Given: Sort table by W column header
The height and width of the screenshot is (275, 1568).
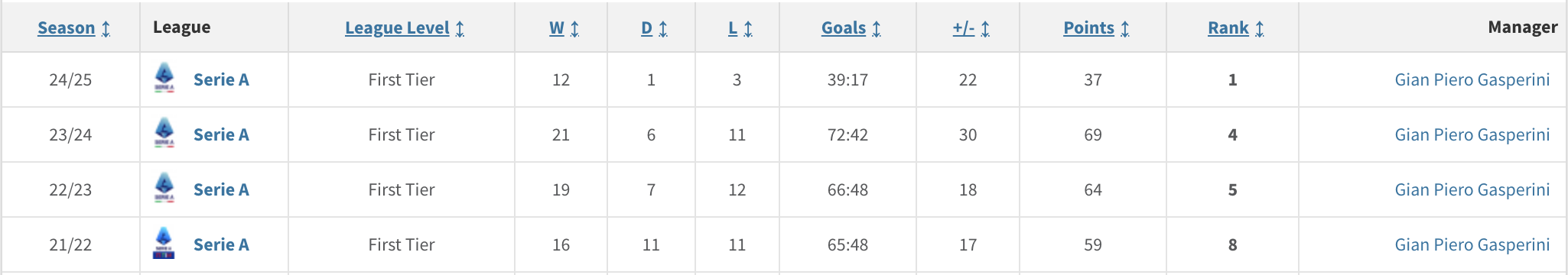Looking at the screenshot, I should (x=557, y=28).
